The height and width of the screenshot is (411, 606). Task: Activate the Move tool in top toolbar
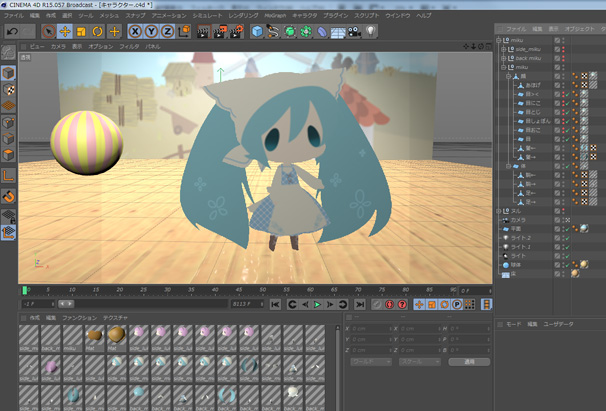(x=65, y=31)
